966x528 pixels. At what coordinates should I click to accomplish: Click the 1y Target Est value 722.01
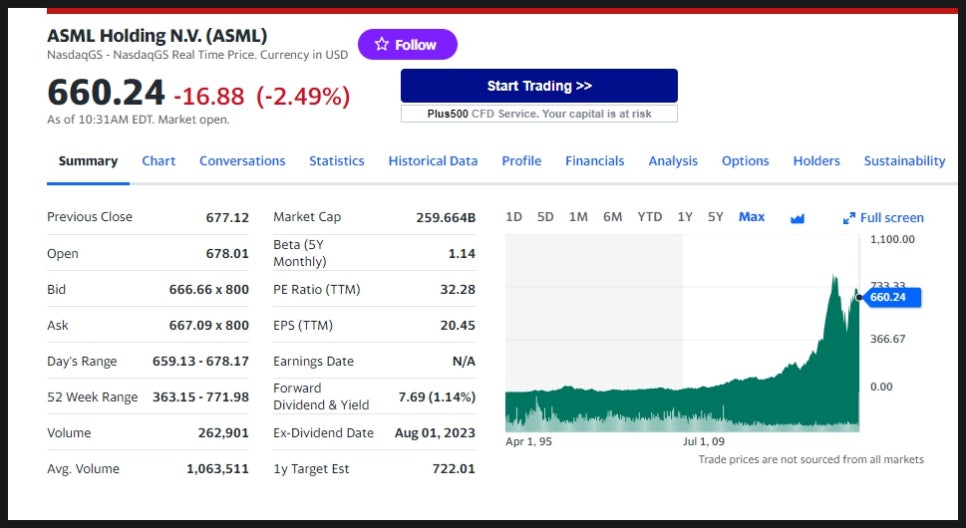pyautogui.click(x=453, y=469)
